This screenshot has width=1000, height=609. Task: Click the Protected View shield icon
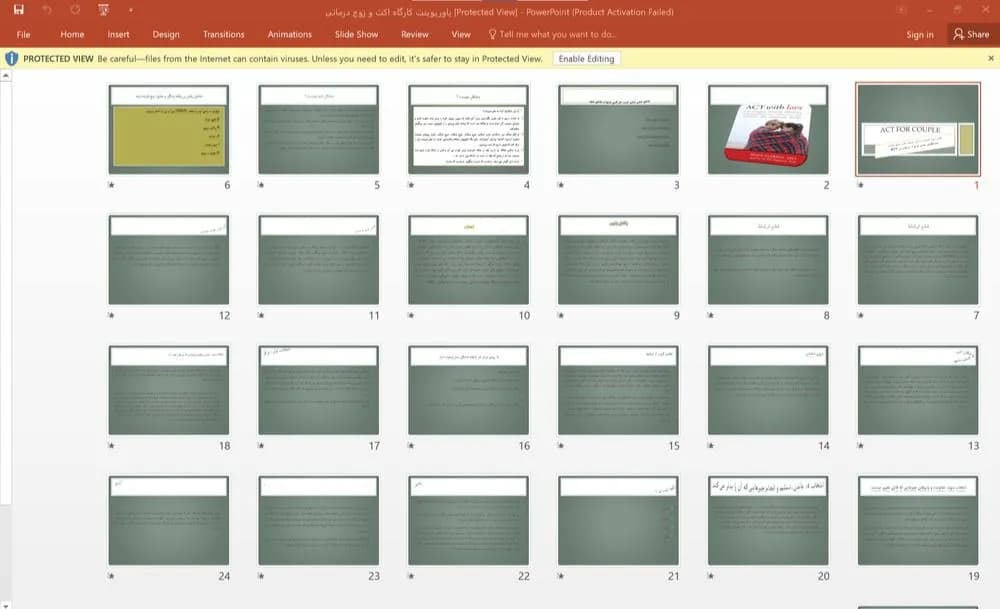tap(11, 59)
